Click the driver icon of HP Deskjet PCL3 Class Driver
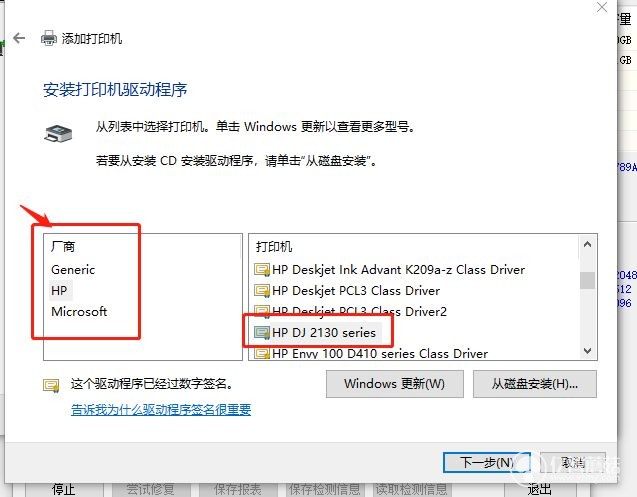637x497 pixels. coord(262,291)
